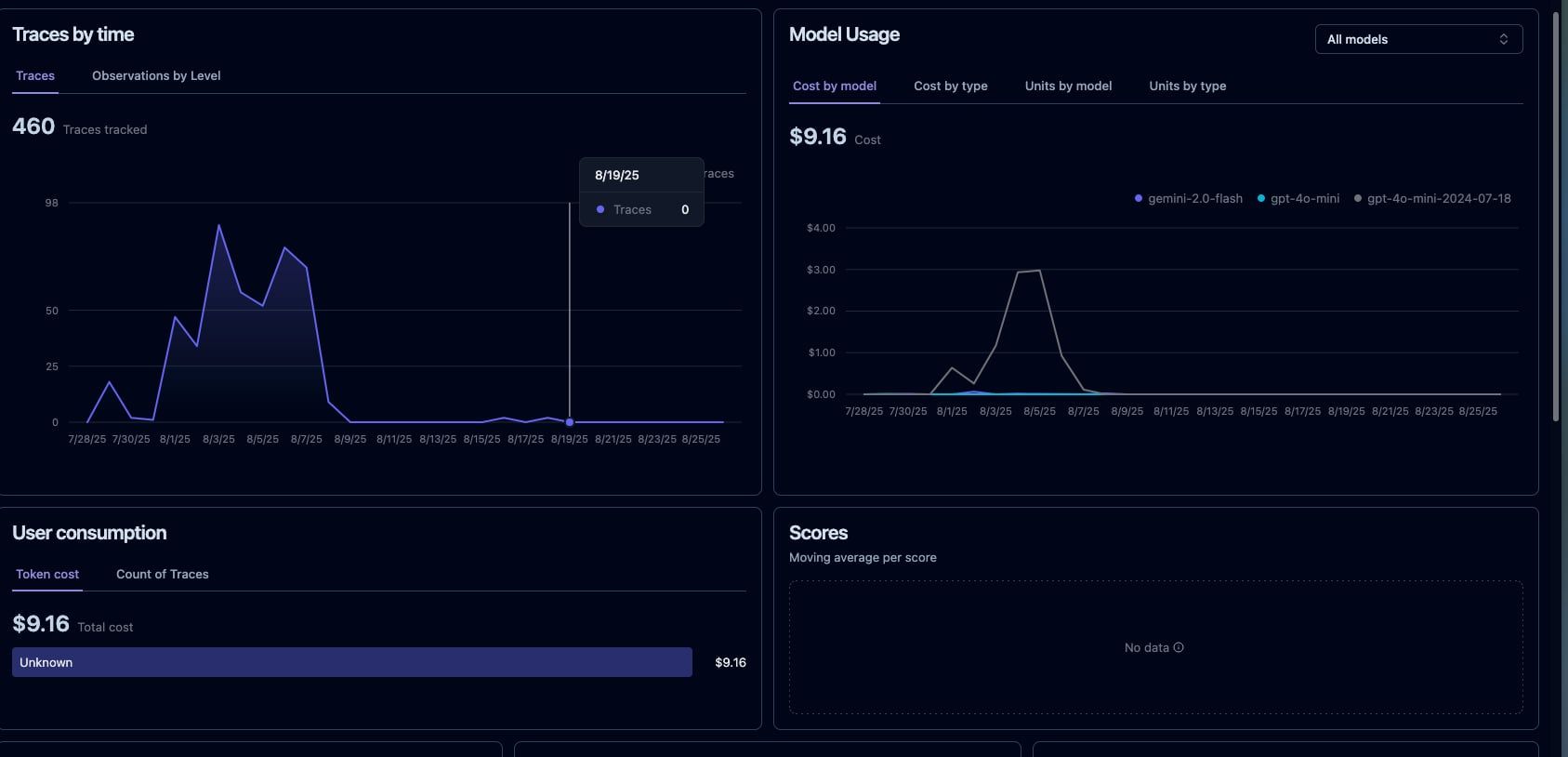Click the 8/19/25 date in the tooltip

(x=617, y=175)
